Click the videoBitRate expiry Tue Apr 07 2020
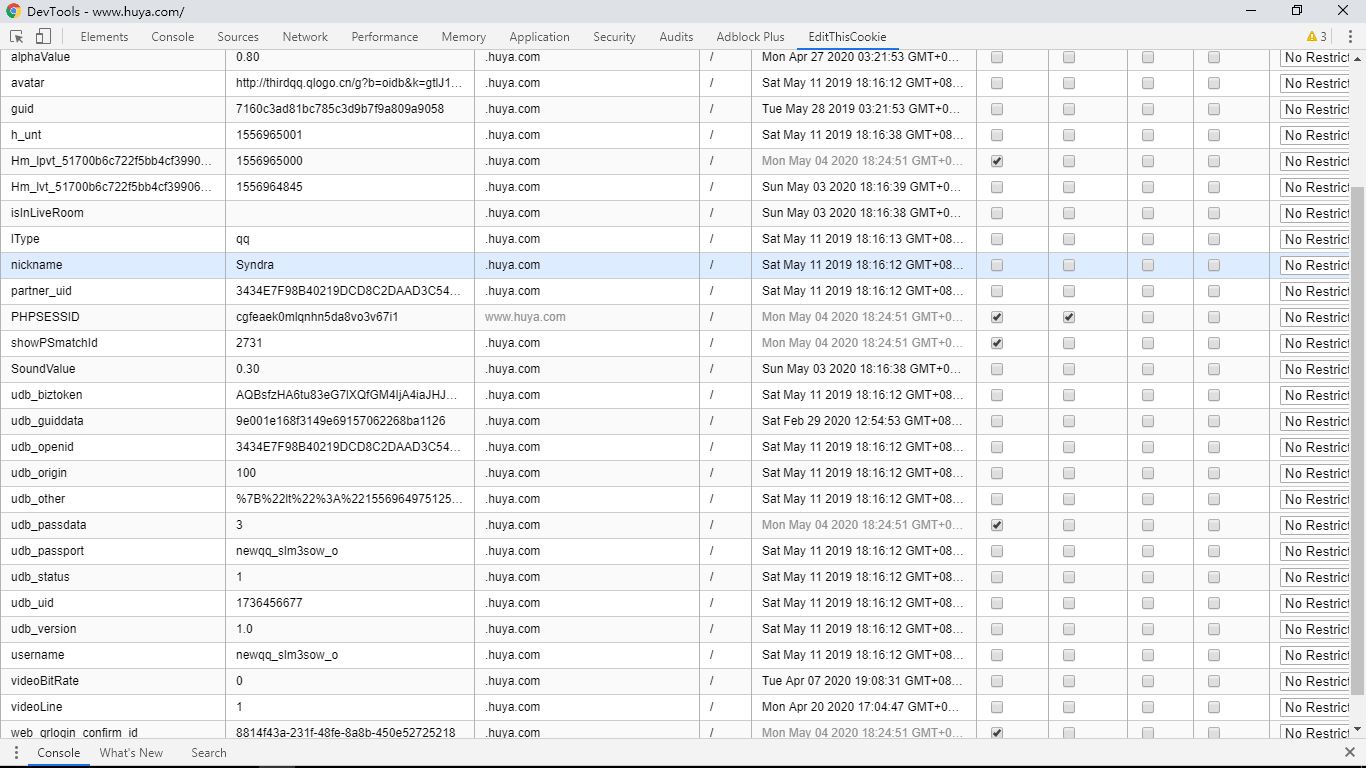Screen dimensions: 1366x768 (863, 681)
